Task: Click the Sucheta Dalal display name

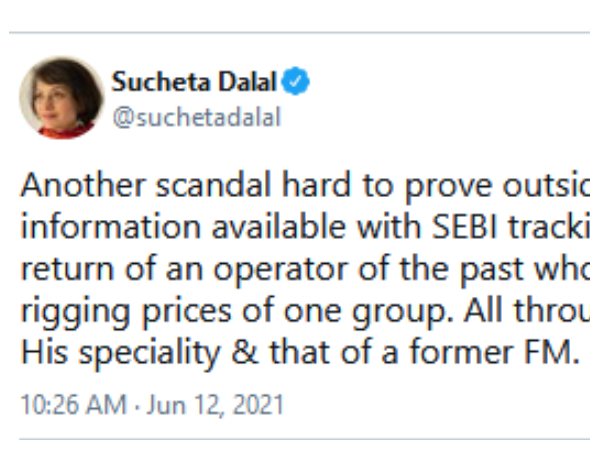Action: pos(195,81)
